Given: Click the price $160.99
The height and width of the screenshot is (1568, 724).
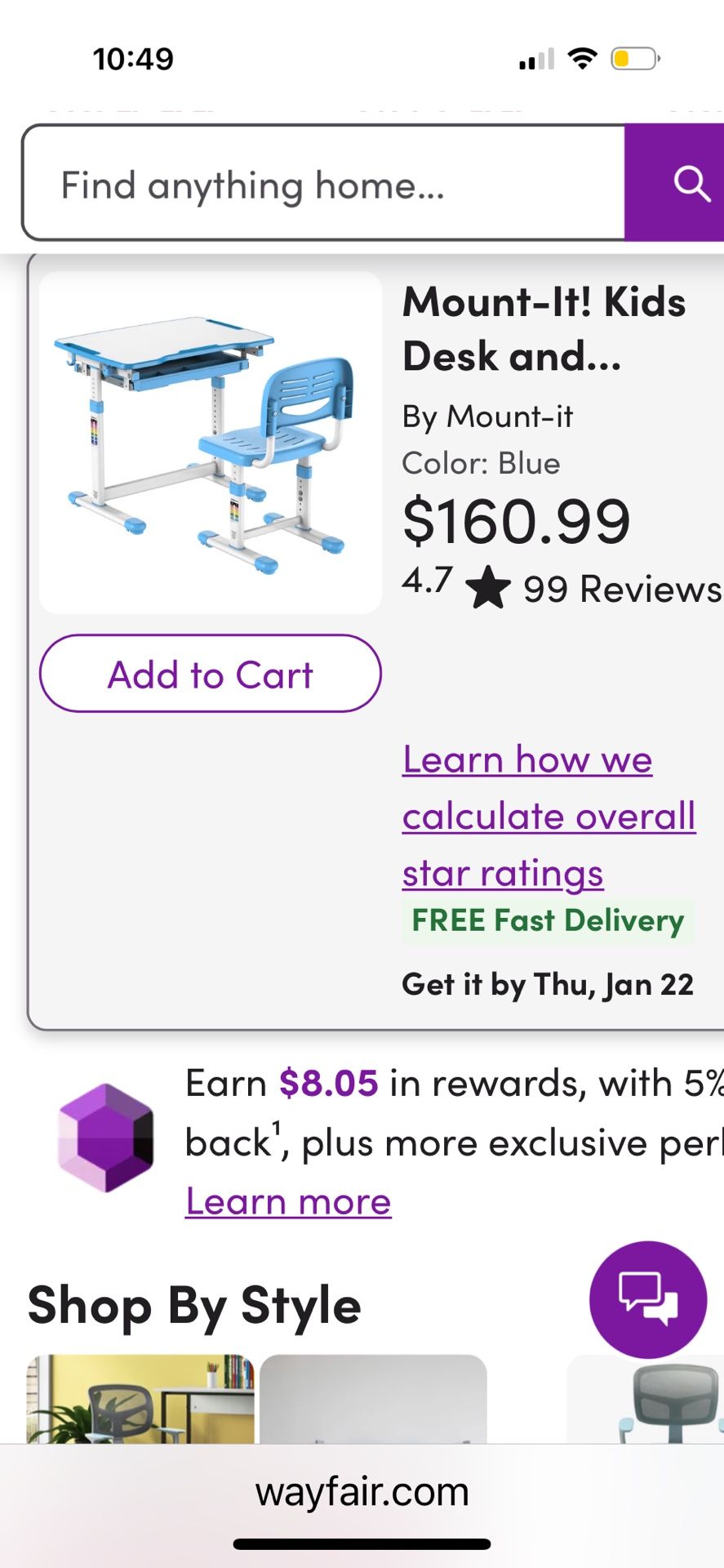Looking at the screenshot, I should pyautogui.click(x=516, y=521).
